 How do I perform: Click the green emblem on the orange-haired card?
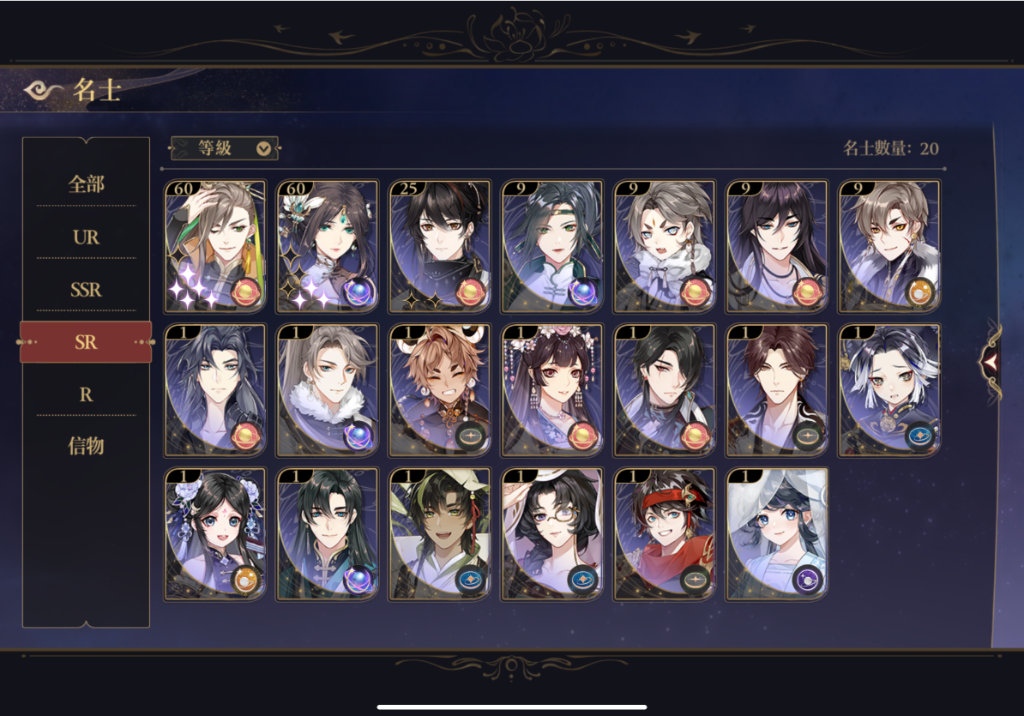pyautogui.click(x=470, y=436)
